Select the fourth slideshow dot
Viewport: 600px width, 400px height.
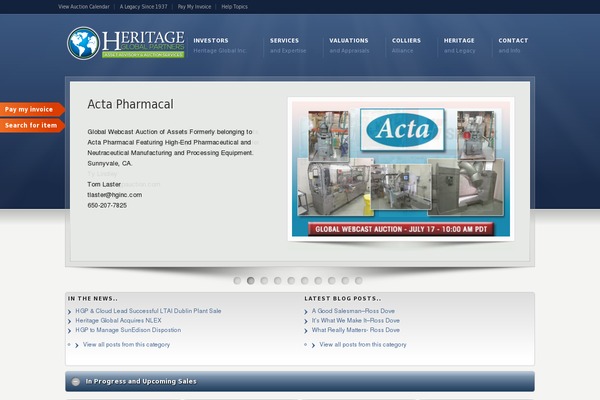point(277,281)
